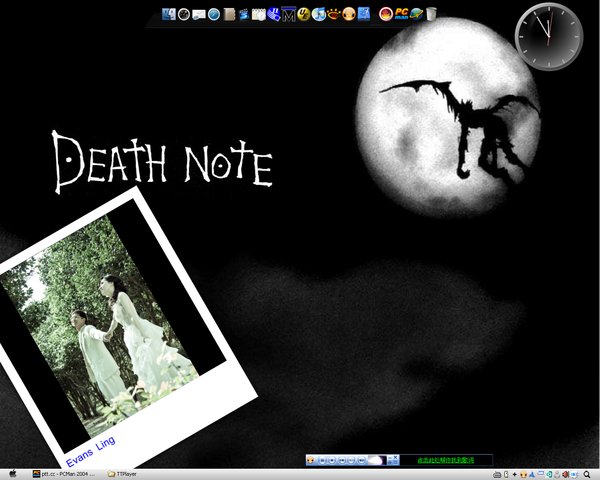Launch the large M icon in dock

[x=289, y=14]
